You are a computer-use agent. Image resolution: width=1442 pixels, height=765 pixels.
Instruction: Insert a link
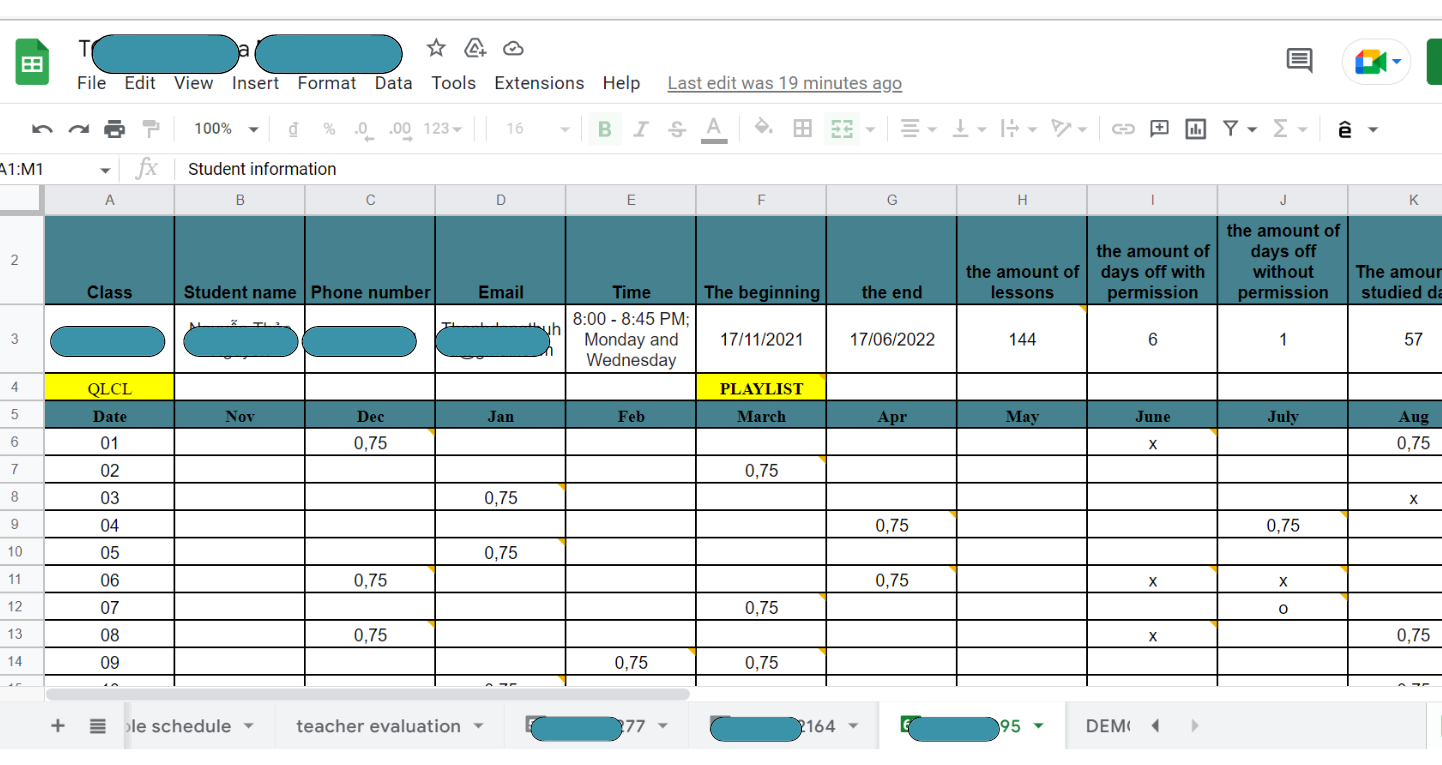click(1124, 129)
